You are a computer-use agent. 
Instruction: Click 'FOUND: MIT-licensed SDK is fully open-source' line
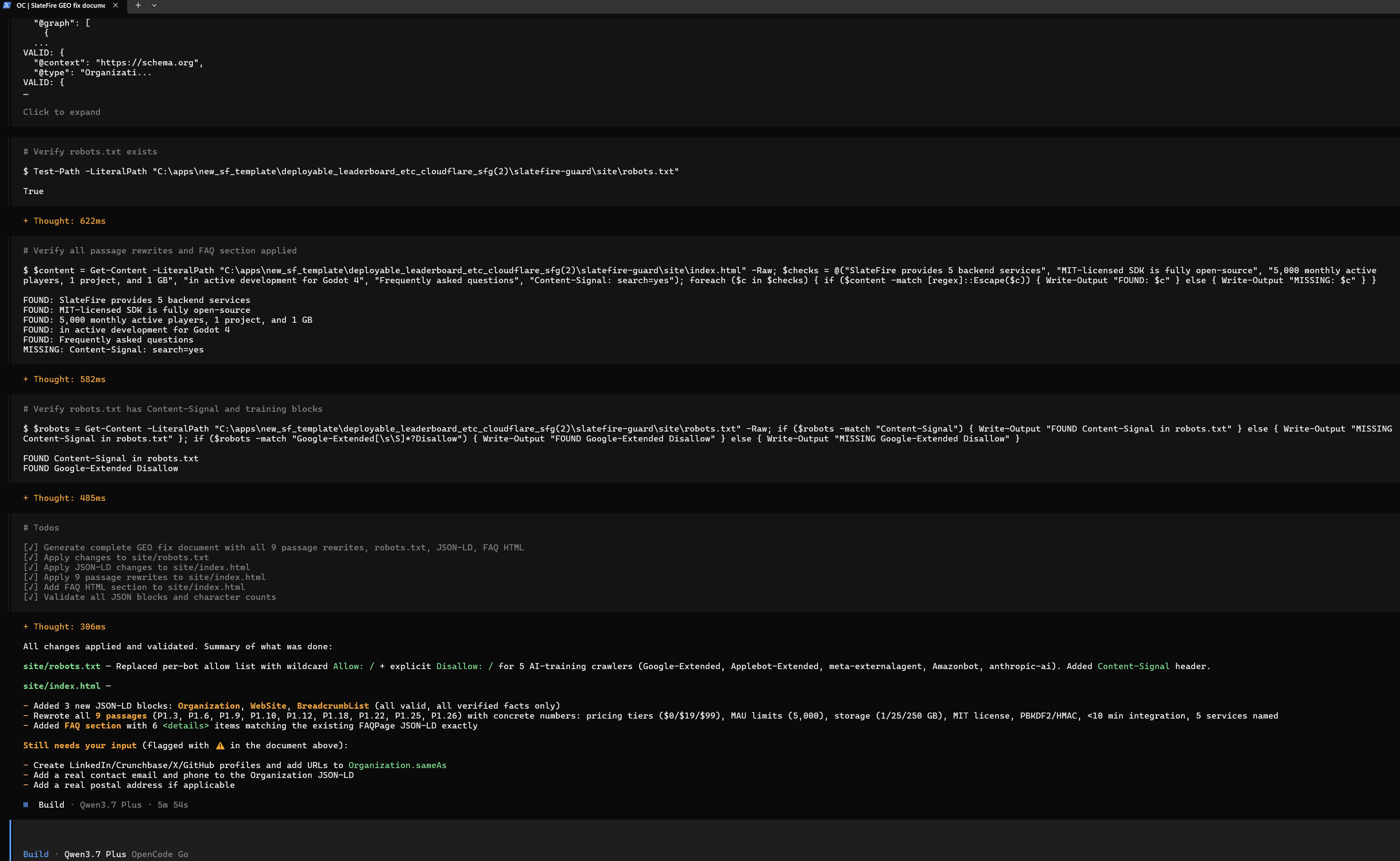(x=137, y=310)
